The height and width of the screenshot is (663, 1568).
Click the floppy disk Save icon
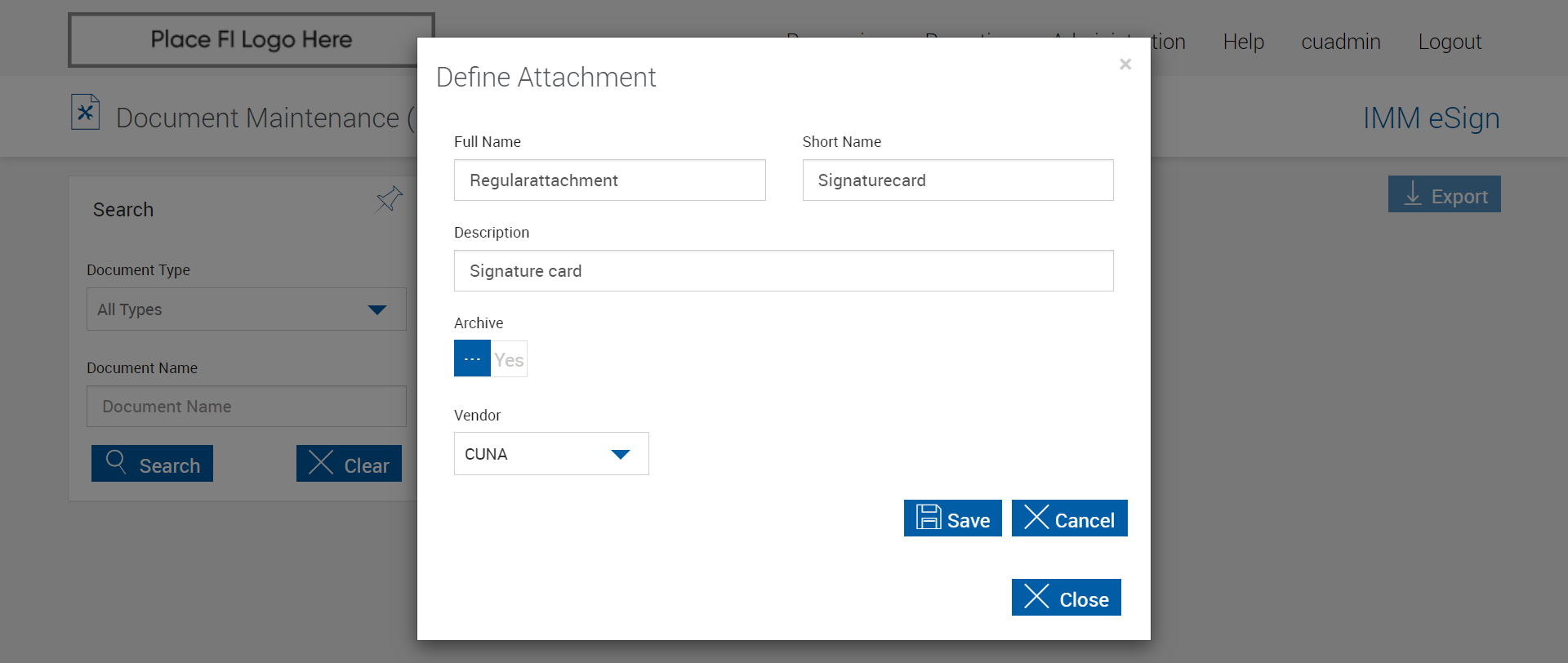(x=929, y=518)
